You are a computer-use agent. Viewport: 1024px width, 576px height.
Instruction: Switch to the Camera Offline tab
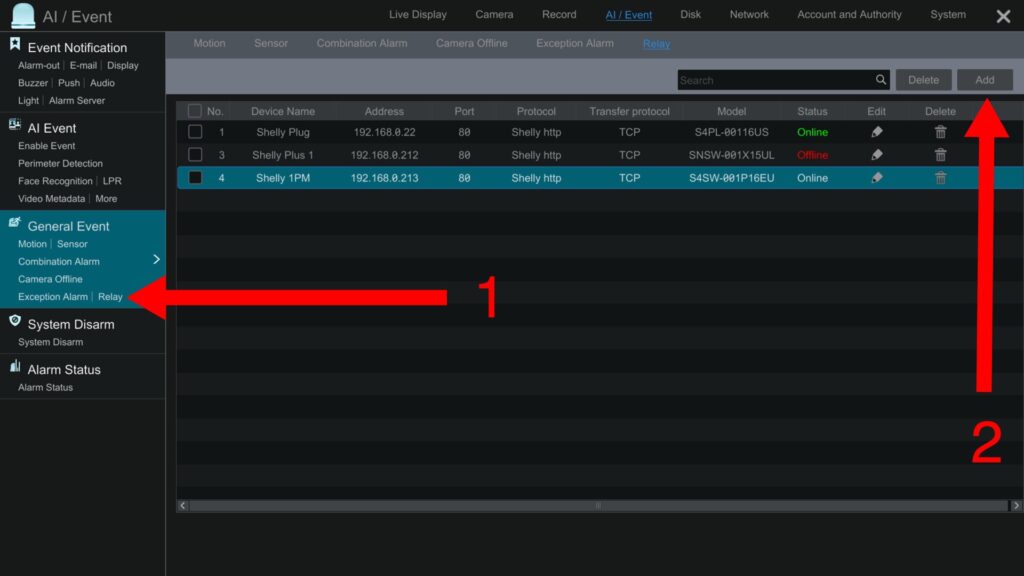coord(472,43)
